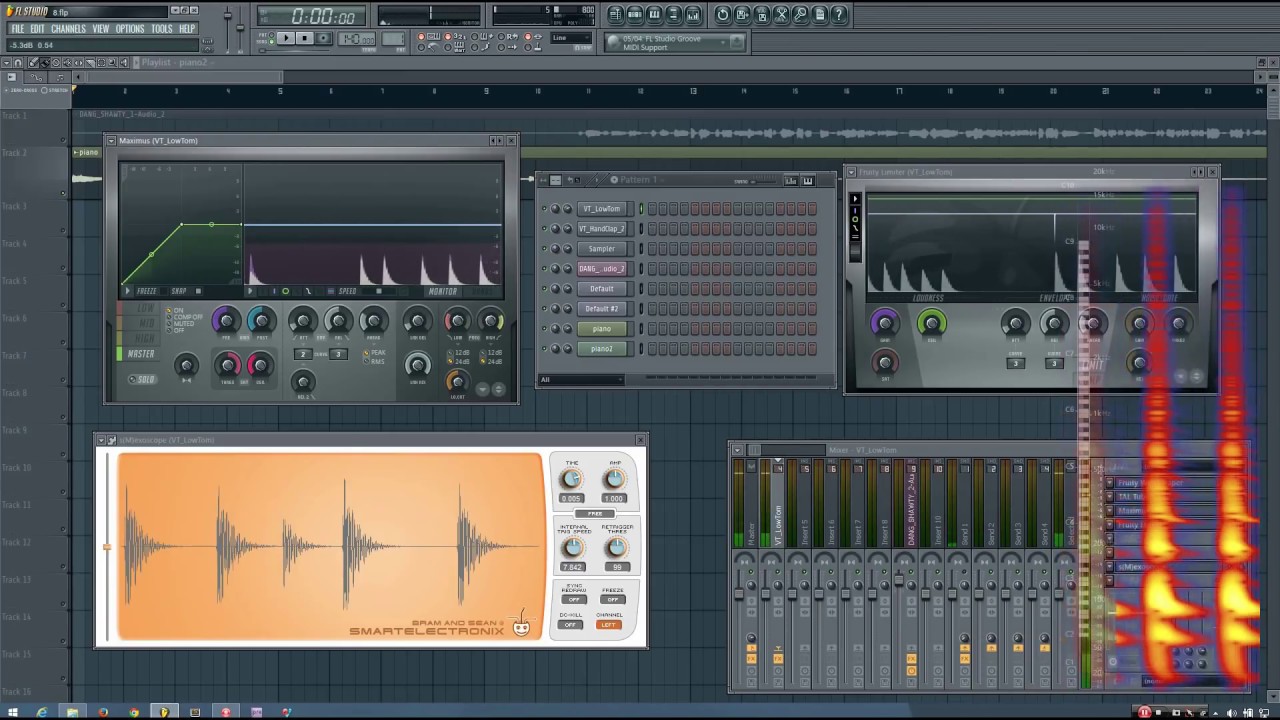Screen dimensions: 1280x720
Task: Click the TIME knob in s(M)exoscope
Action: [572, 480]
